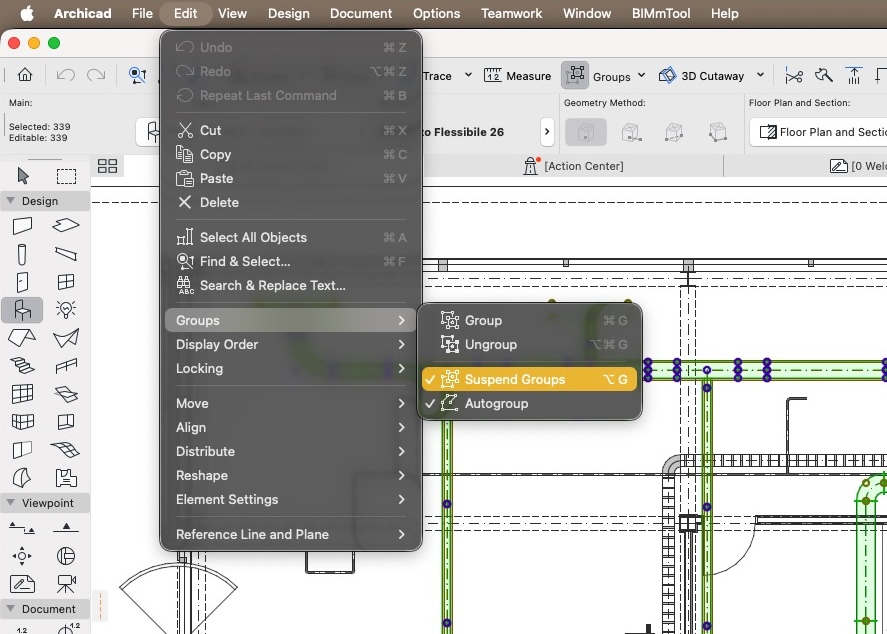Click the Suspend Groups toolbar icon
Image resolution: width=887 pixels, height=634 pixels.
pos(575,75)
